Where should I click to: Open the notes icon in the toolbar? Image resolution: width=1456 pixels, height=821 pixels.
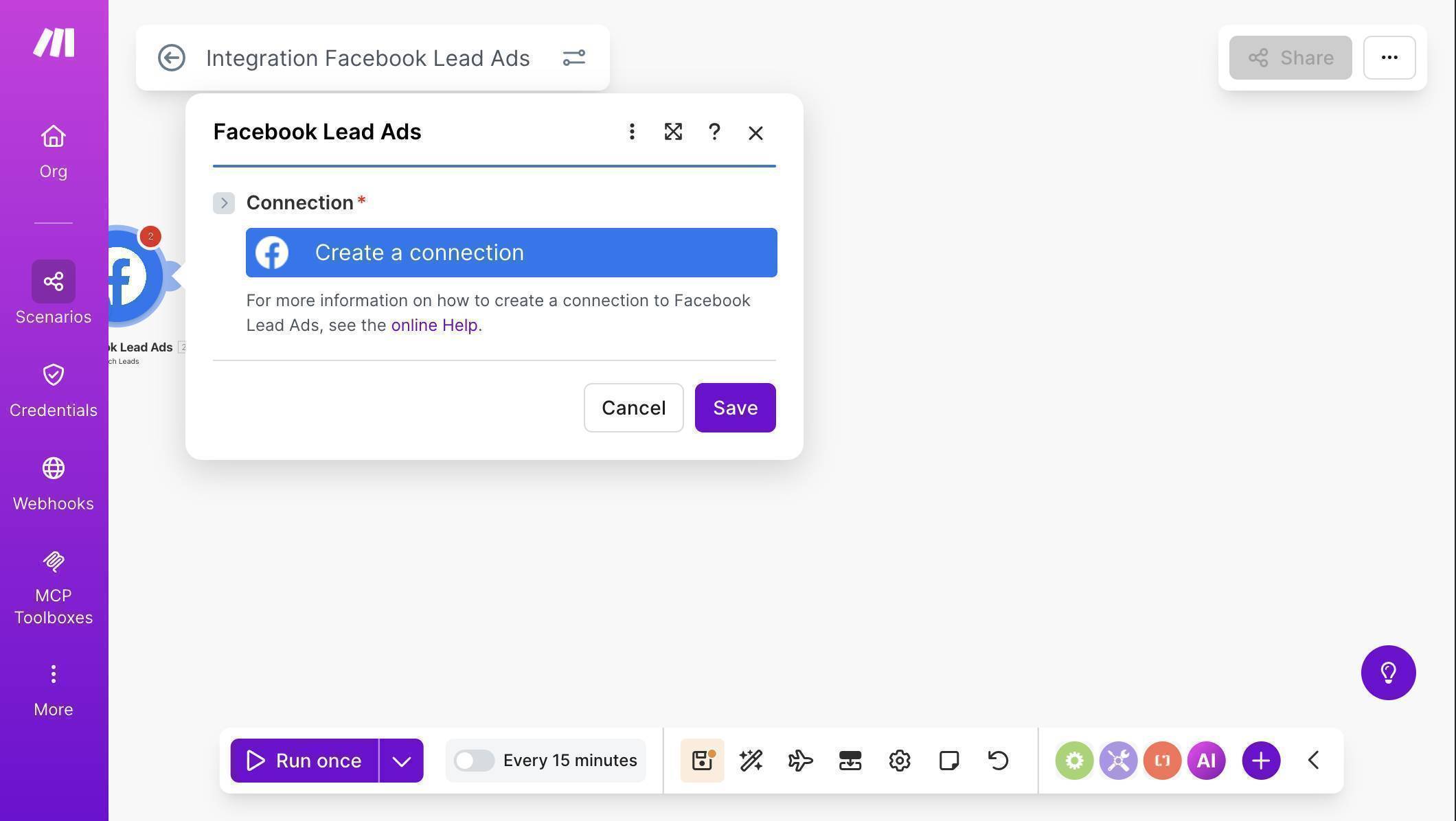click(948, 760)
